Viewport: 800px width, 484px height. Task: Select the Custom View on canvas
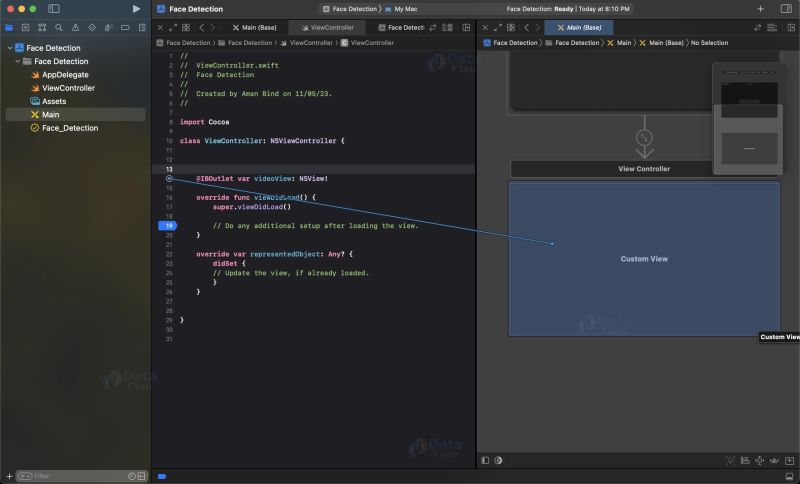click(x=644, y=259)
